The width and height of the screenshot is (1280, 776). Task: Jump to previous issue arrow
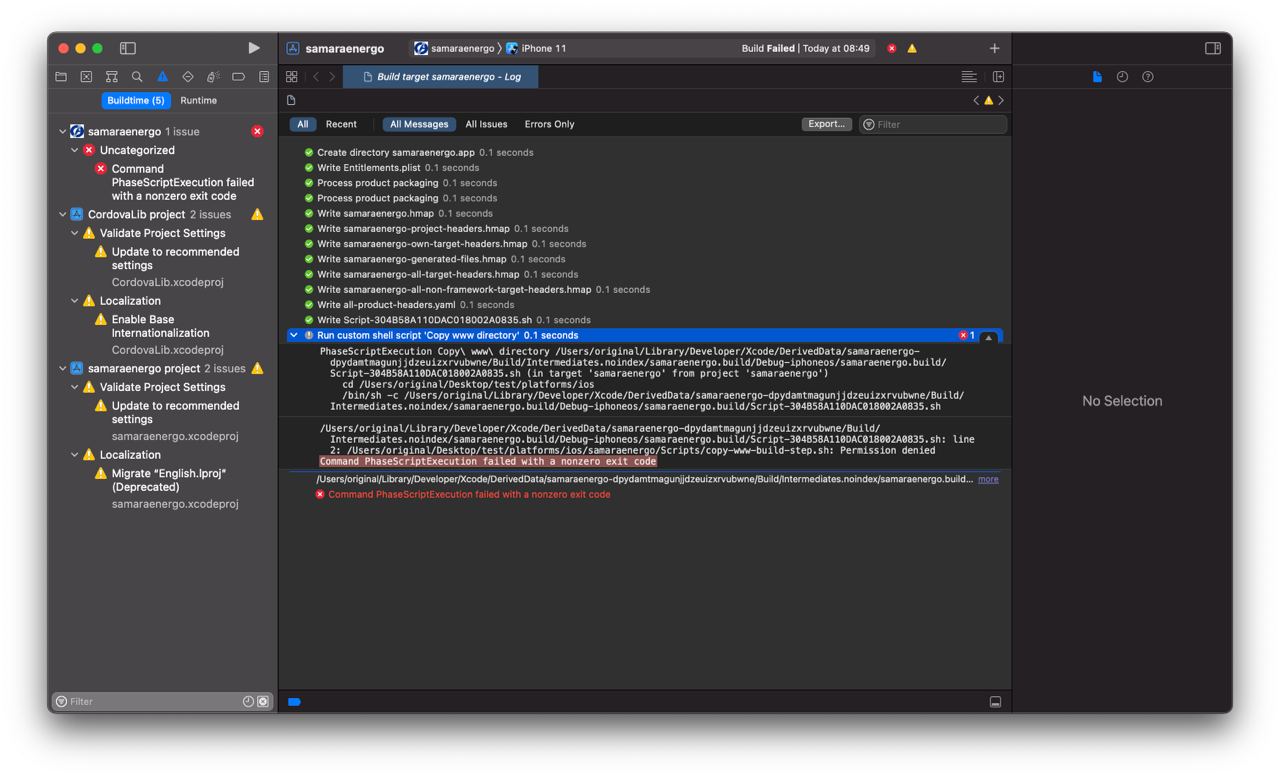click(x=976, y=100)
